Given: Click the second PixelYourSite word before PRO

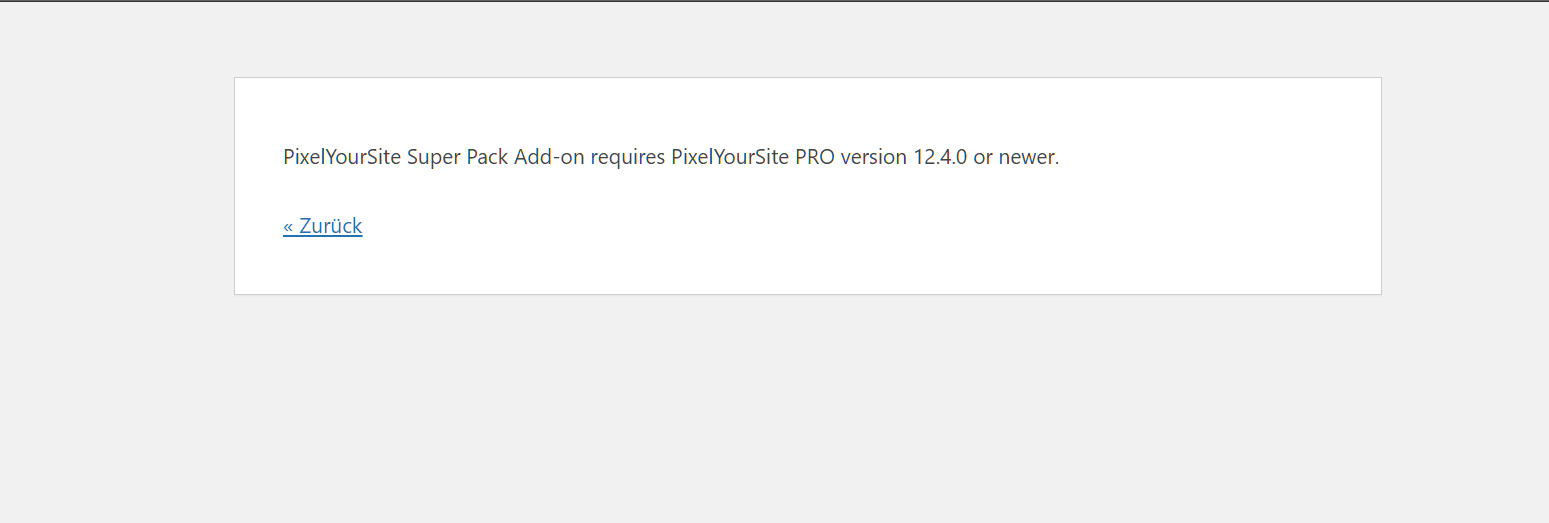Looking at the screenshot, I should tap(730, 157).
